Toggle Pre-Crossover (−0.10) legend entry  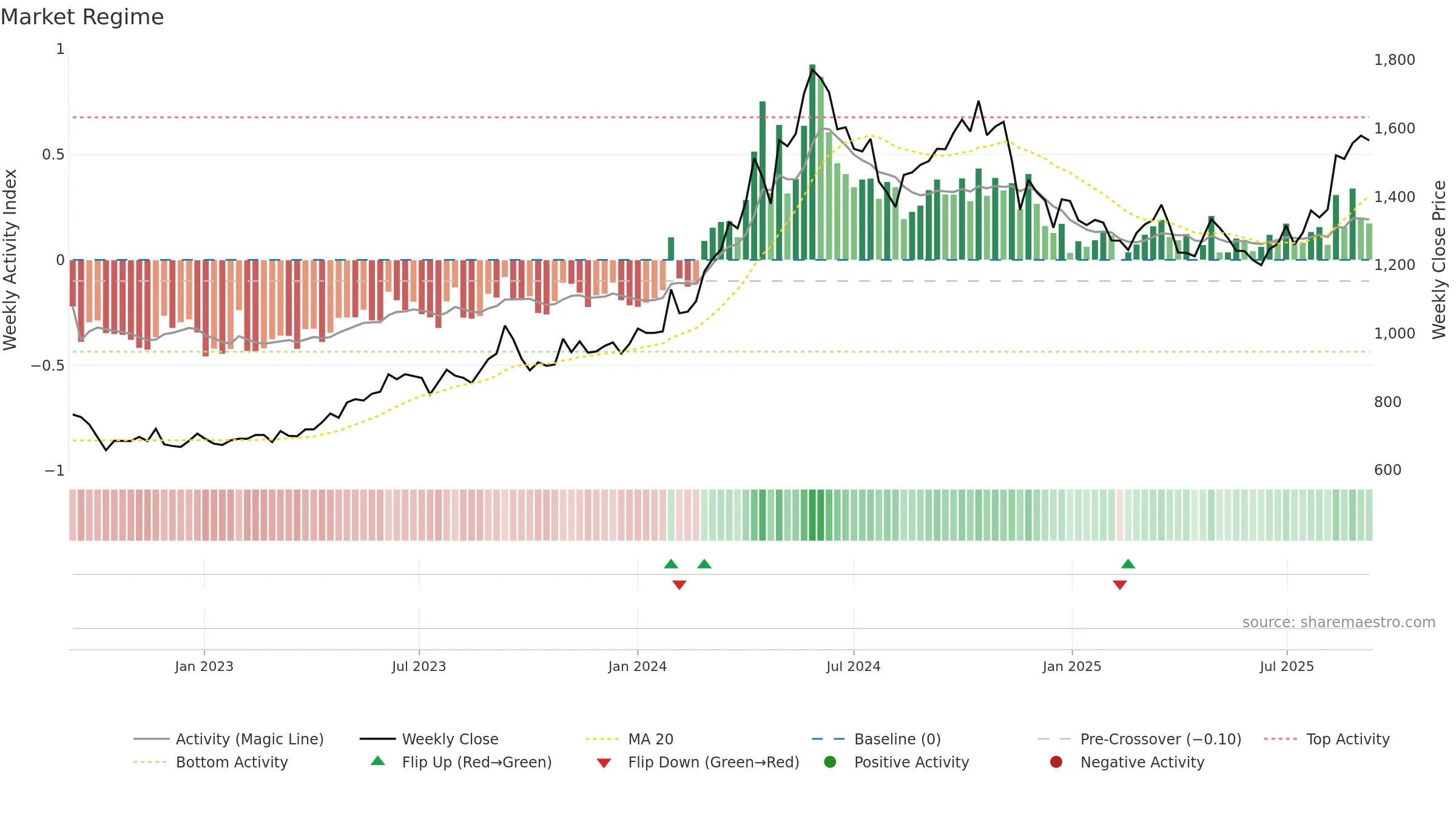1139,739
